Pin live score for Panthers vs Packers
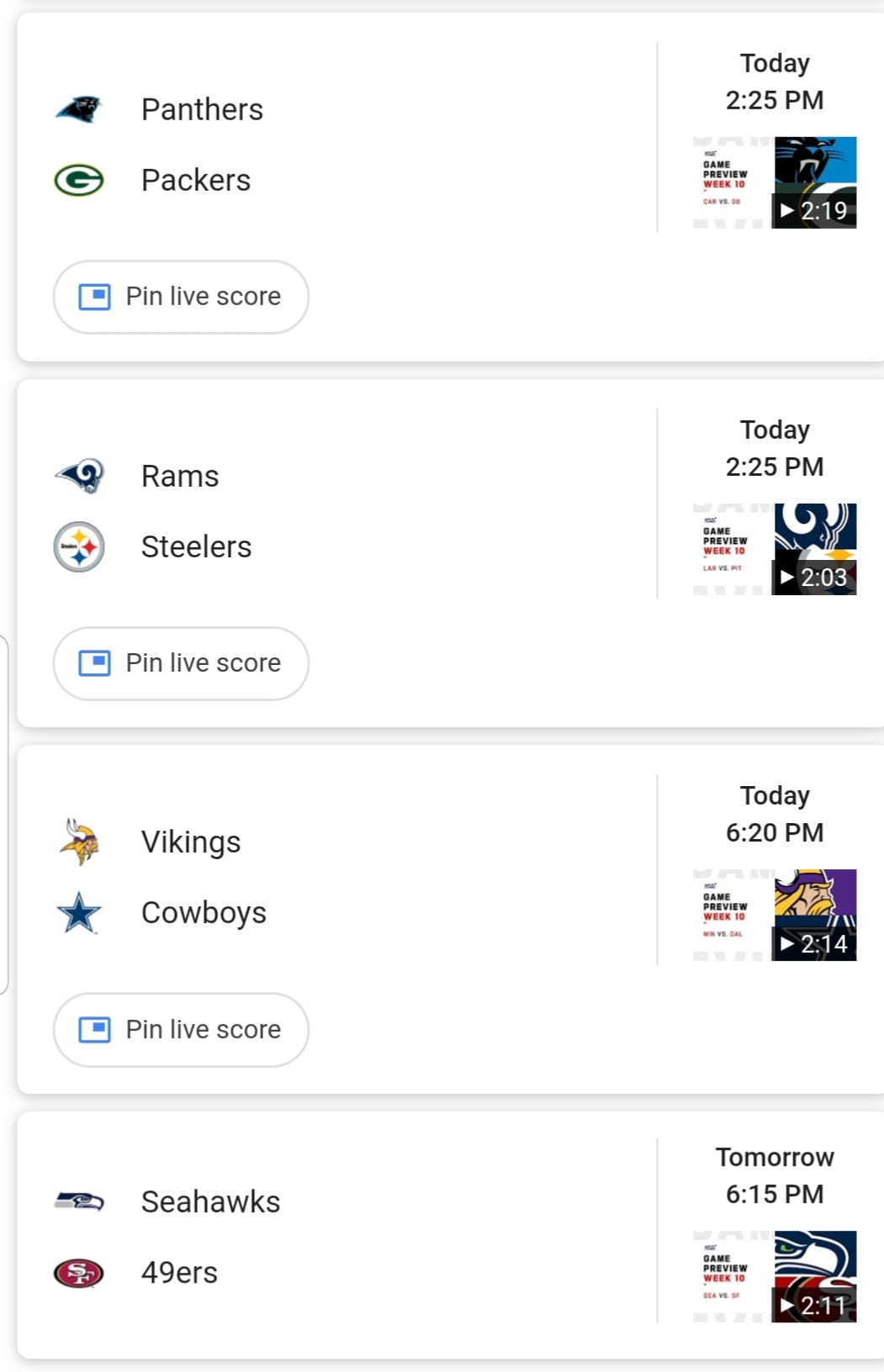This screenshot has width=884, height=1372. [181, 297]
